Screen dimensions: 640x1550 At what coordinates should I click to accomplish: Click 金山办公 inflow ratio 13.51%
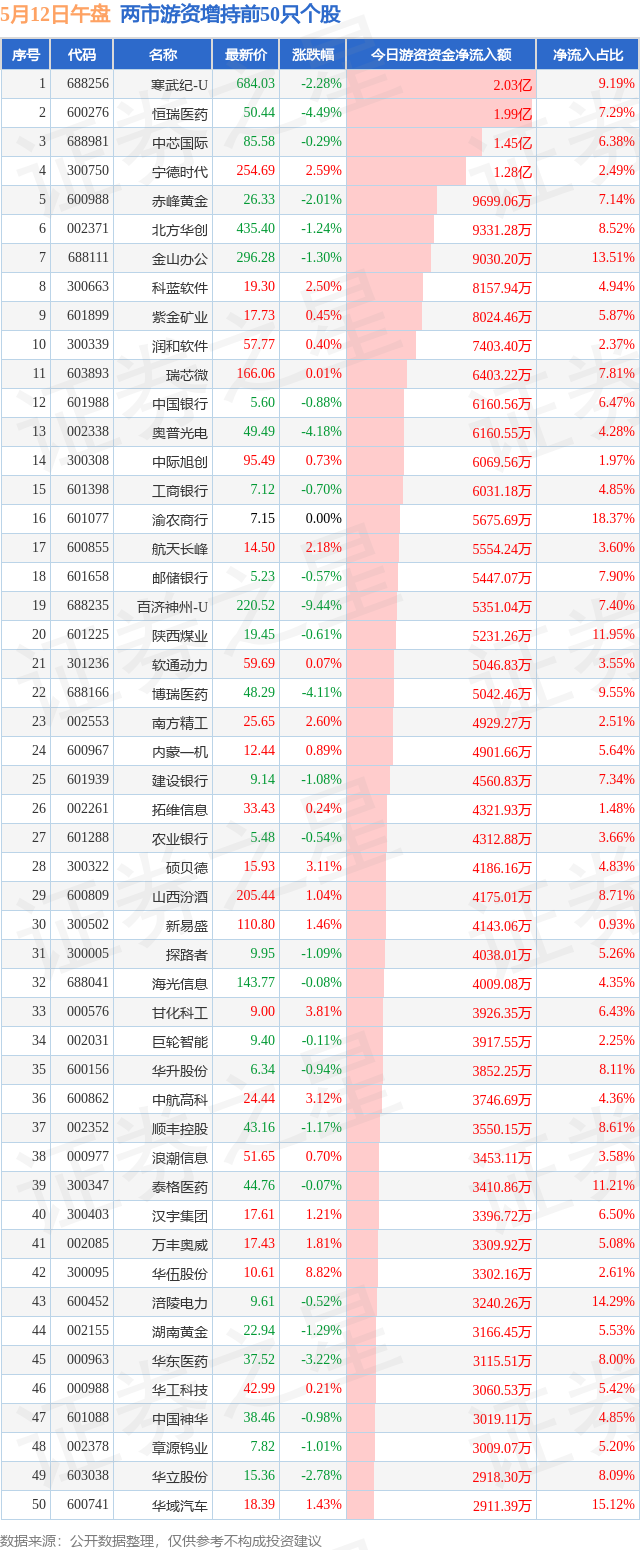point(614,258)
